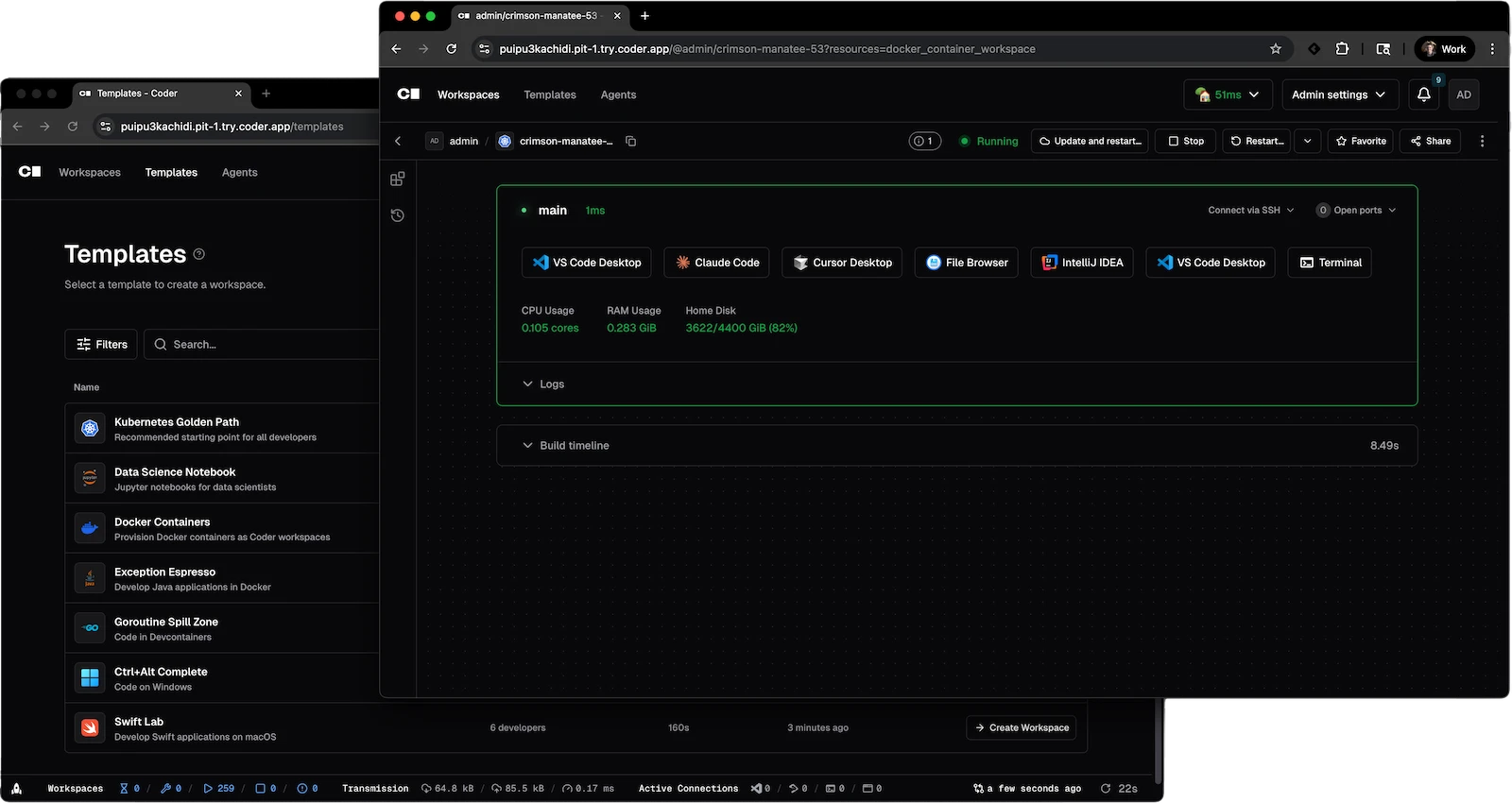The image size is (1512, 803).
Task: Click the Docker Containers whale icon
Action: coord(90,529)
